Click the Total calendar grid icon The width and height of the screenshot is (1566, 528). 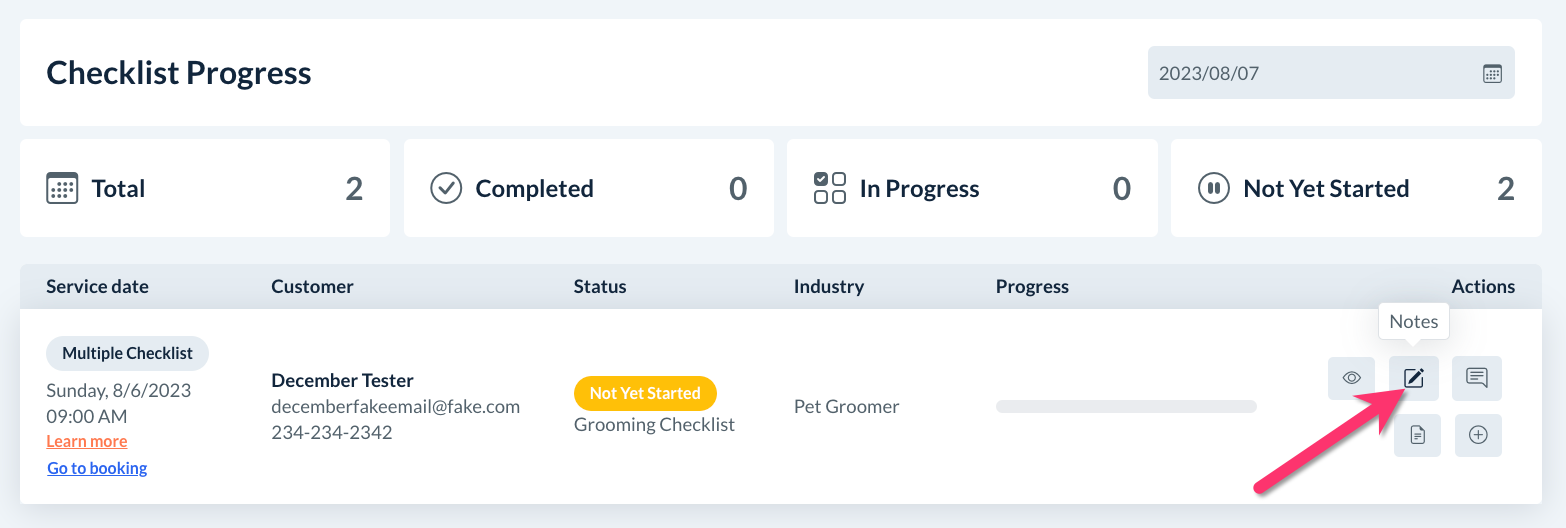click(62, 189)
